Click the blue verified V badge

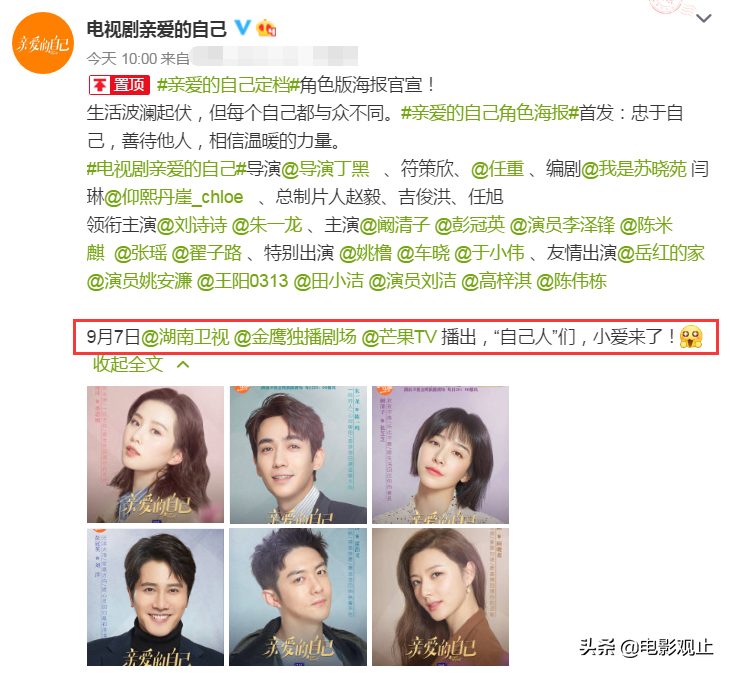(242, 28)
